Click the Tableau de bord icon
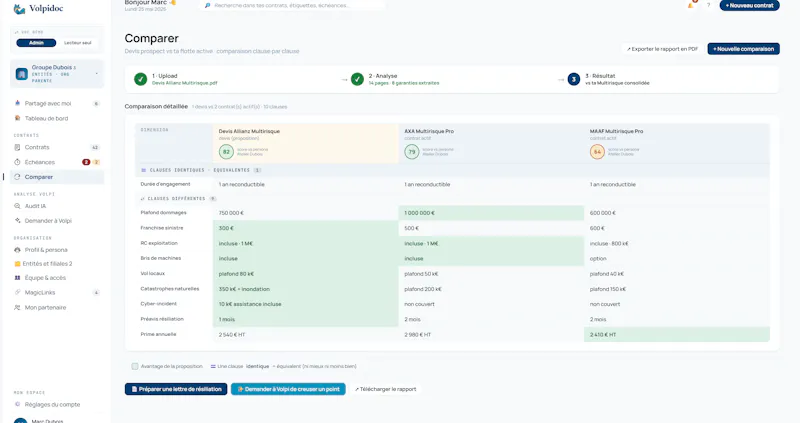The height and width of the screenshot is (423, 800). point(17,118)
